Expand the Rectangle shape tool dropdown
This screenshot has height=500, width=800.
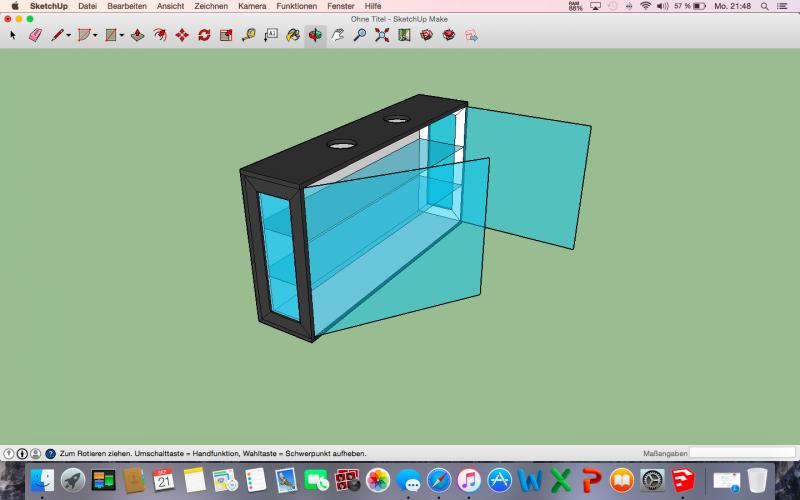tap(121, 36)
